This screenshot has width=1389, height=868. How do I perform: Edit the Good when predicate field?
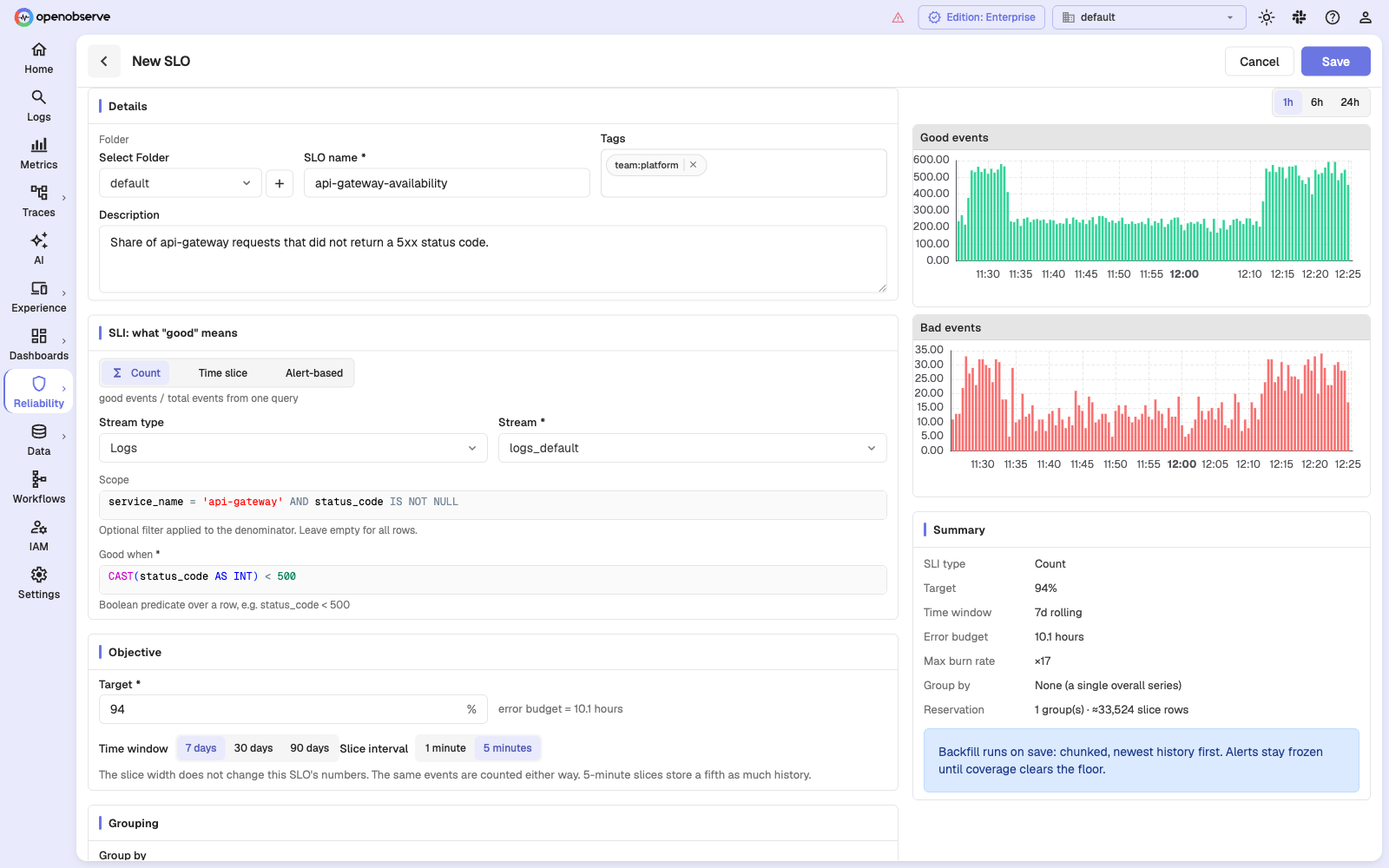[x=493, y=579]
